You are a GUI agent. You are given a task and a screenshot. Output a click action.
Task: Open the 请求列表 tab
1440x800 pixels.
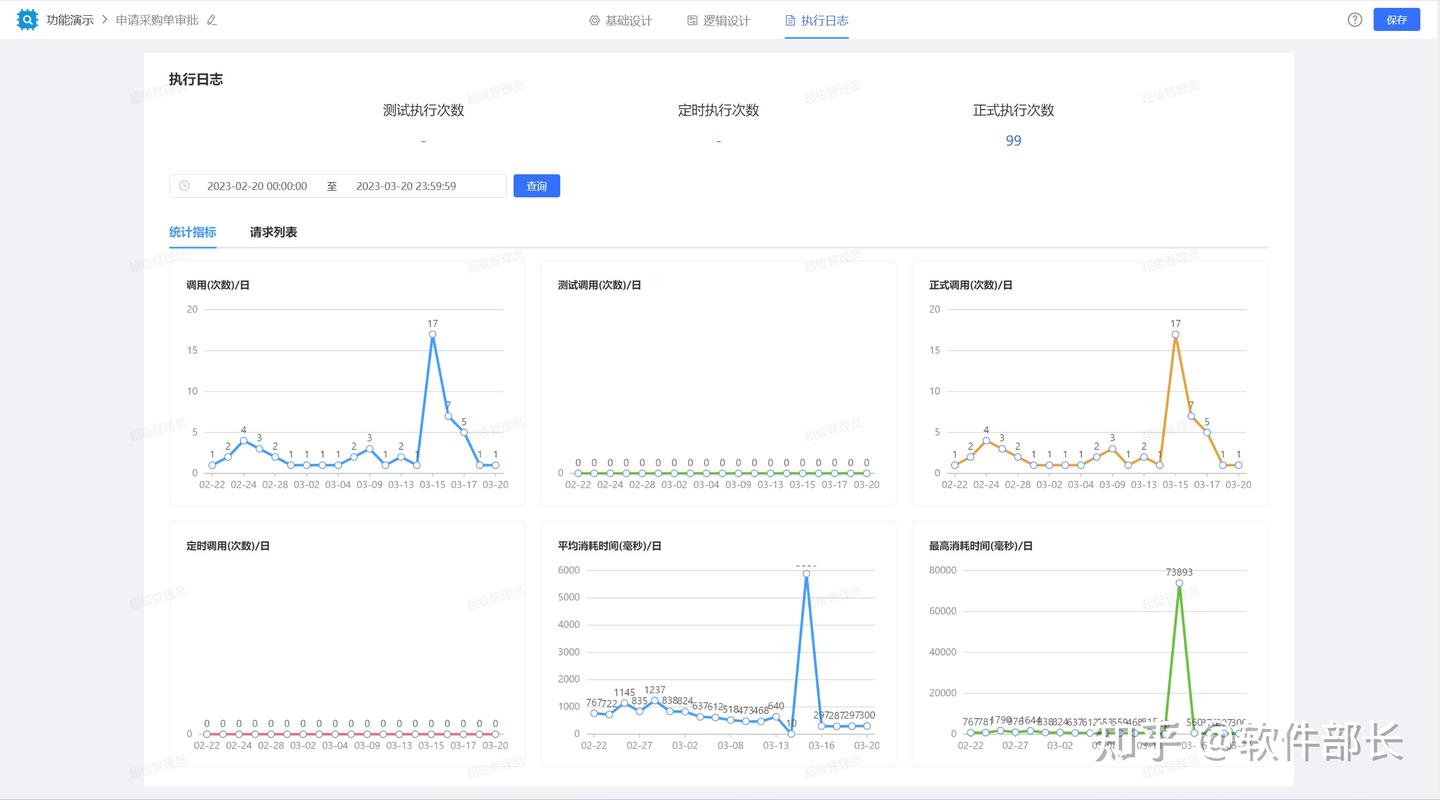tap(273, 232)
